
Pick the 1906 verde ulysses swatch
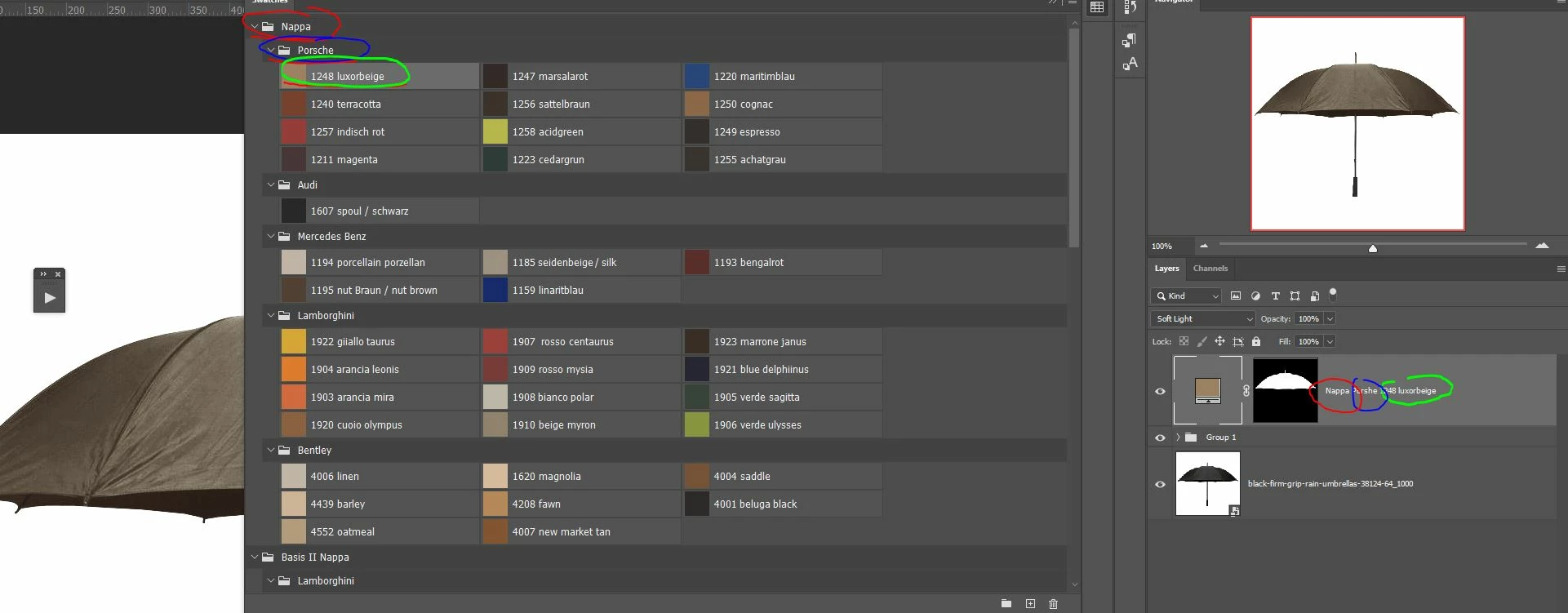click(784, 424)
